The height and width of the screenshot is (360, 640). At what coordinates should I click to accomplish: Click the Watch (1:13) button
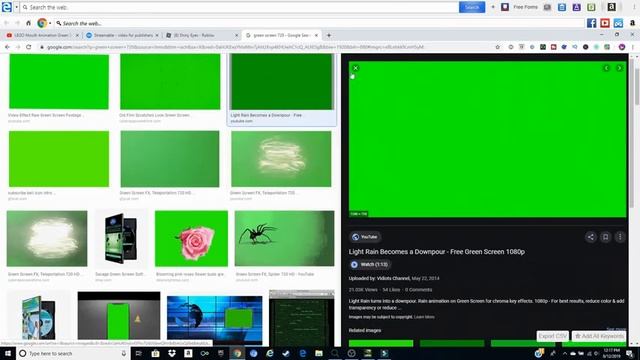(370, 264)
